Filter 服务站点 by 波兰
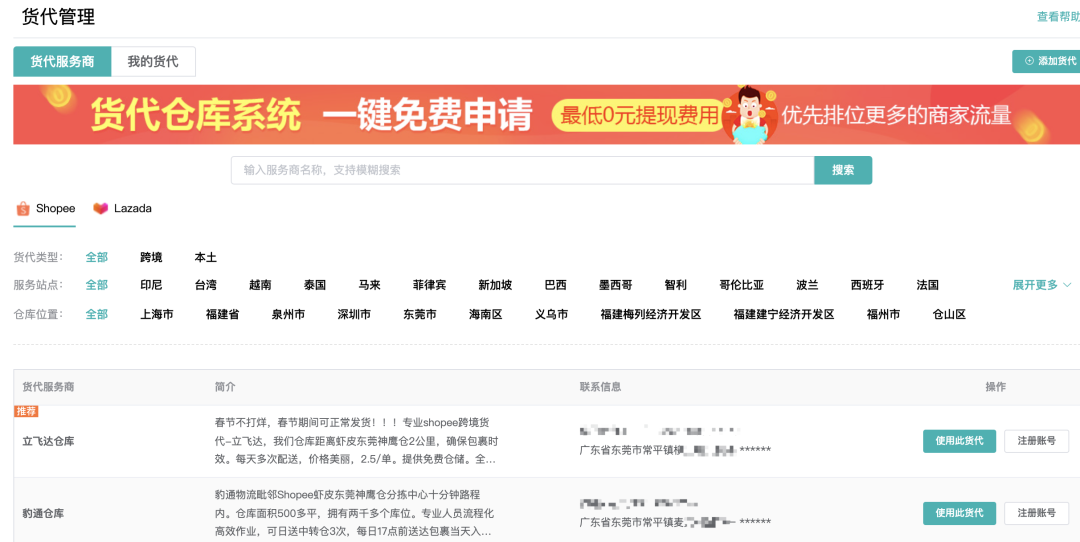The image size is (1080, 542). 807,285
